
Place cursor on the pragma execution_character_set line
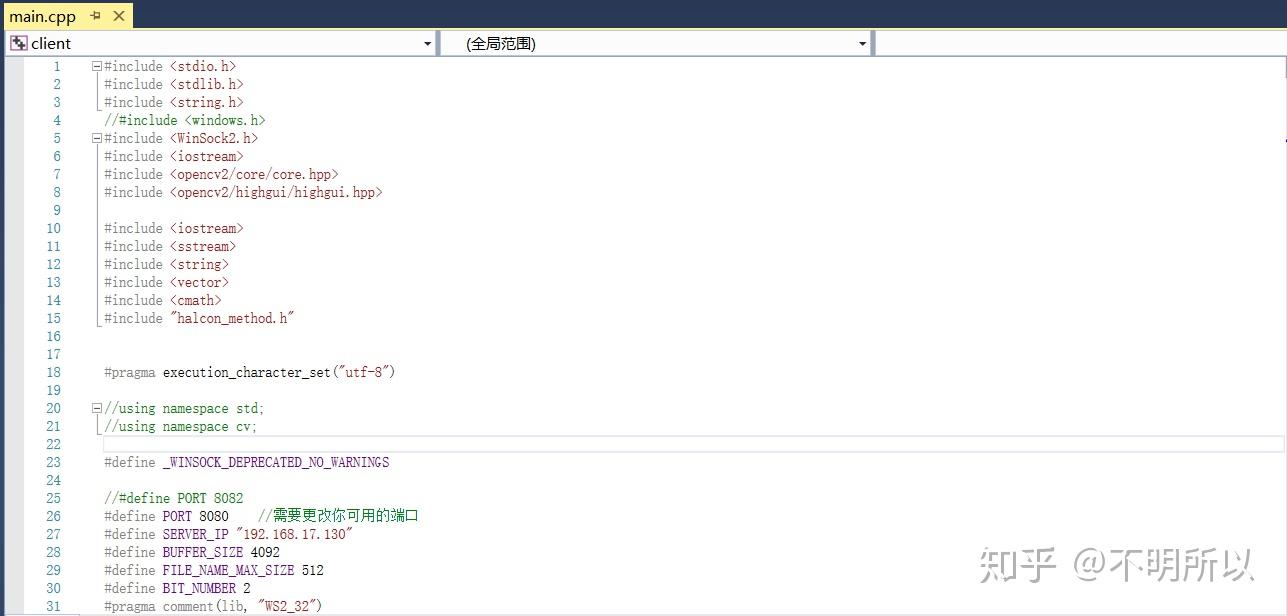point(249,372)
